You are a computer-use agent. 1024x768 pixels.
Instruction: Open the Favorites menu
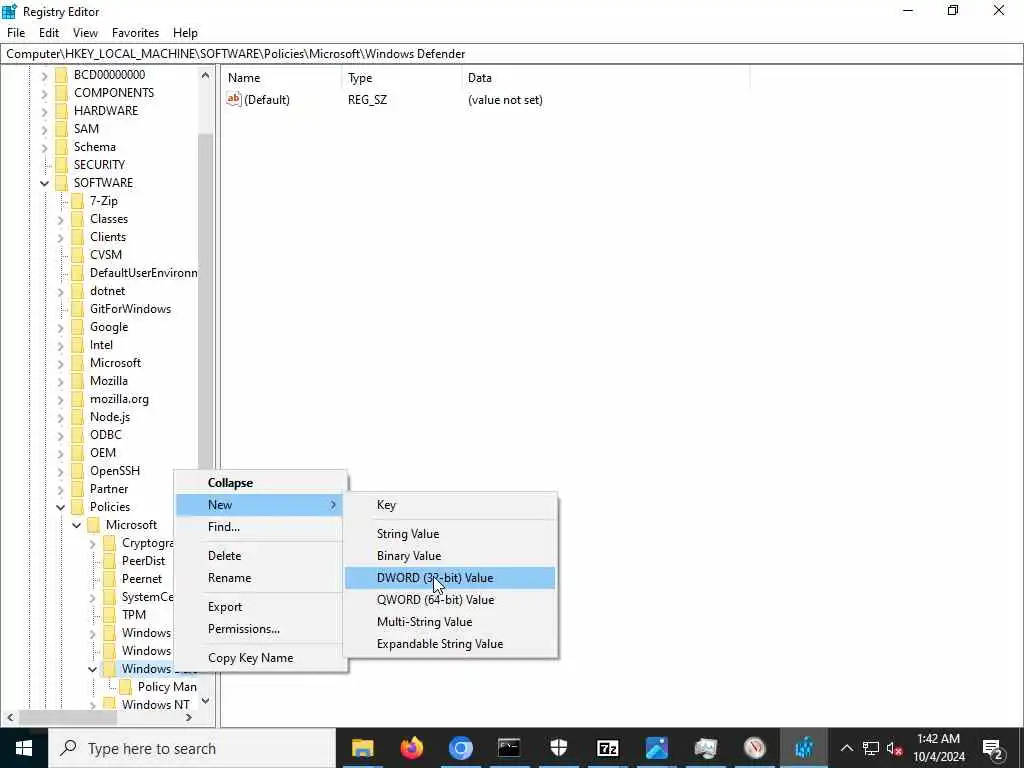(x=135, y=33)
